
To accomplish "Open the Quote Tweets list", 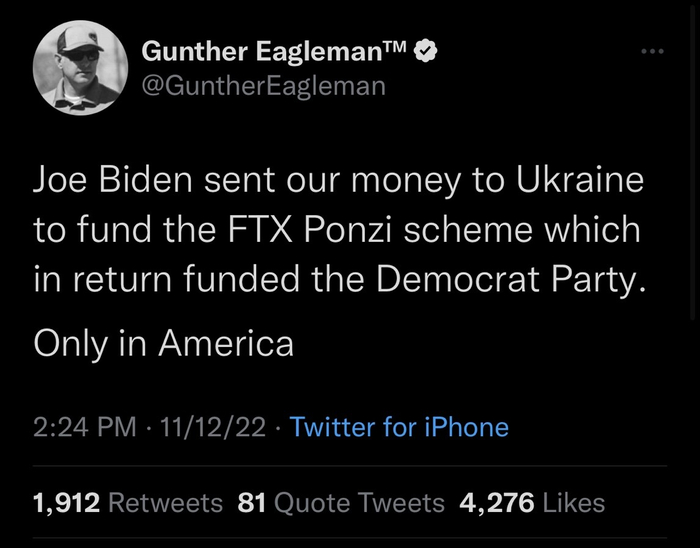I will coord(359,502).
